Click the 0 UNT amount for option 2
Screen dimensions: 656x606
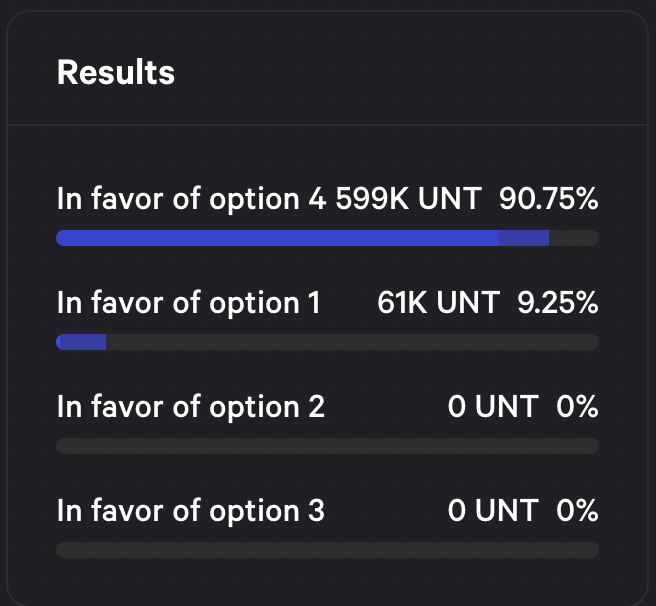tap(493, 406)
